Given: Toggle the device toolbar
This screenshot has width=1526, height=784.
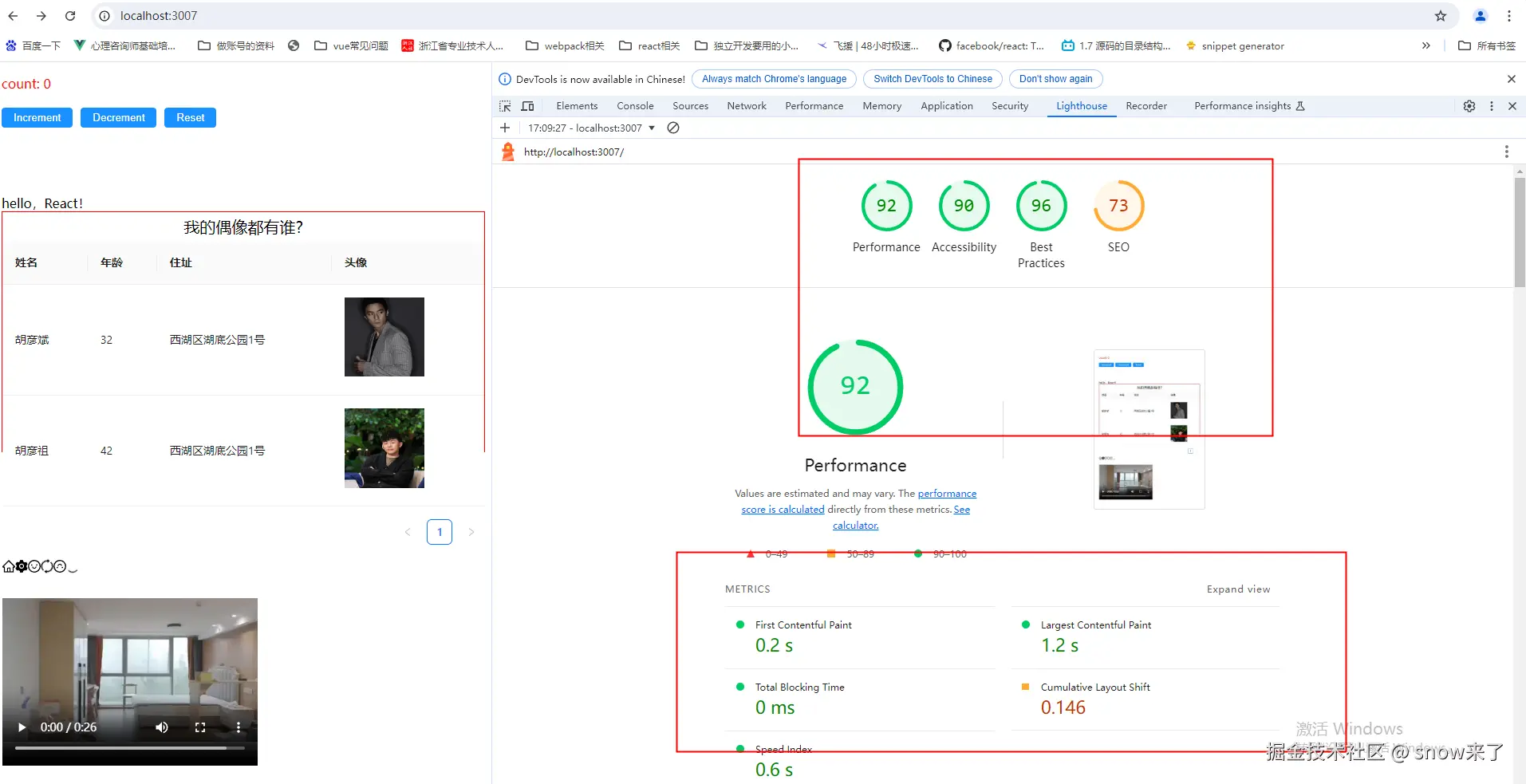Looking at the screenshot, I should coord(527,106).
